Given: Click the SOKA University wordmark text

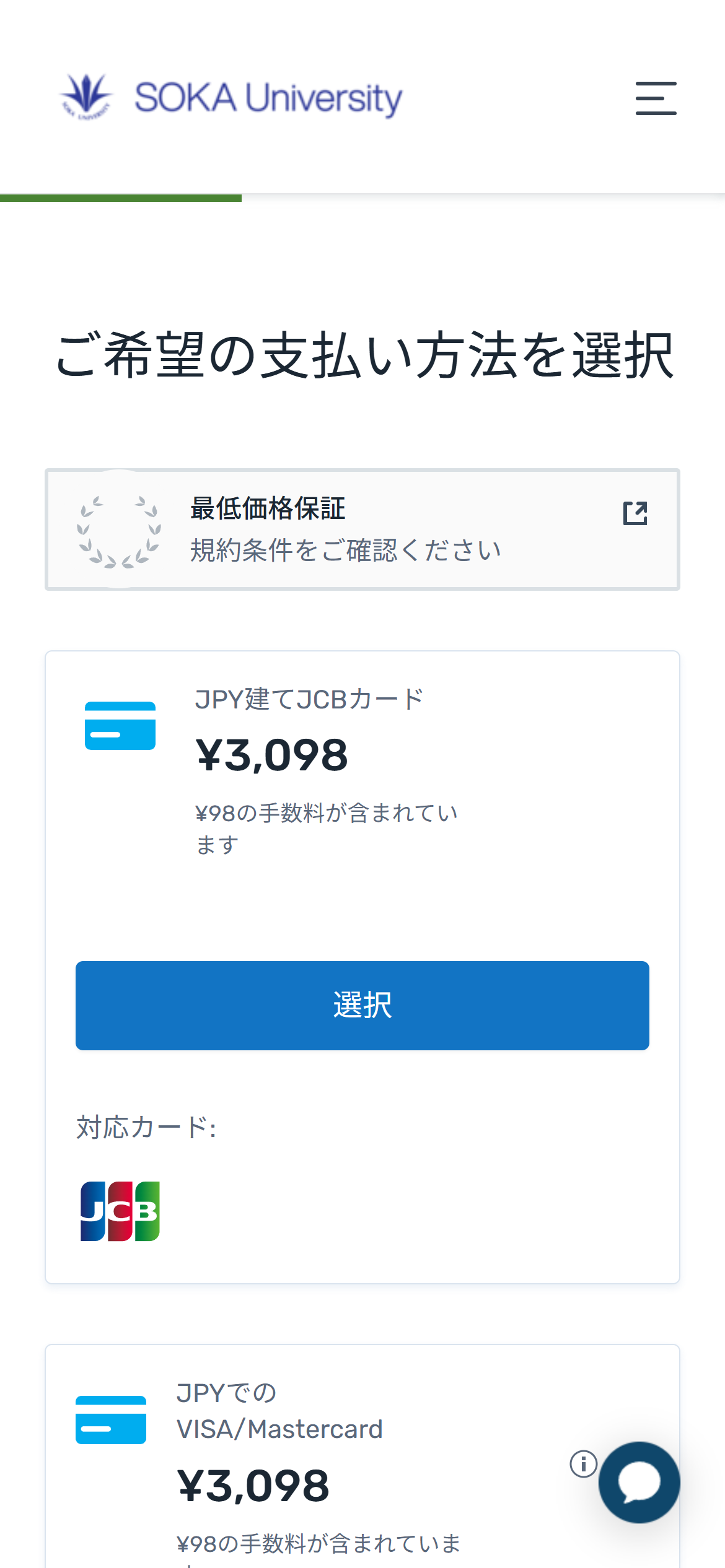Looking at the screenshot, I should point(268,98).
